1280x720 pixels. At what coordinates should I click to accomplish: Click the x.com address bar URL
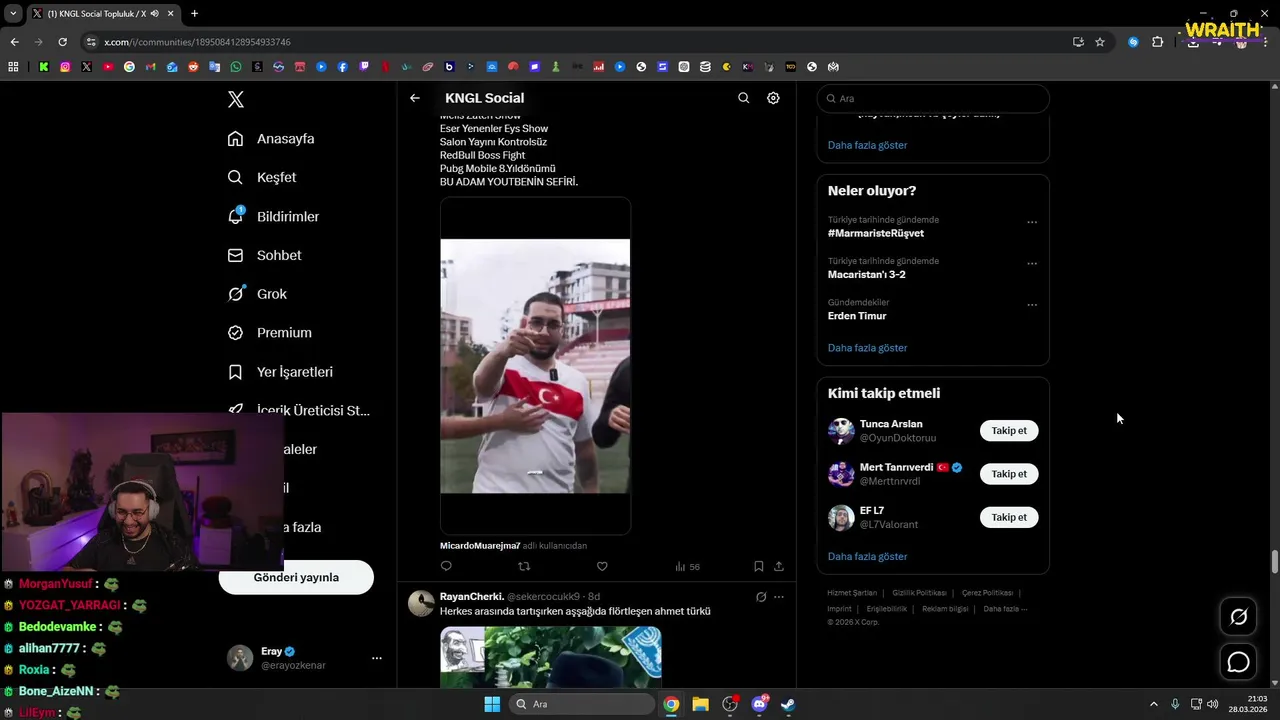pos(197,42)
